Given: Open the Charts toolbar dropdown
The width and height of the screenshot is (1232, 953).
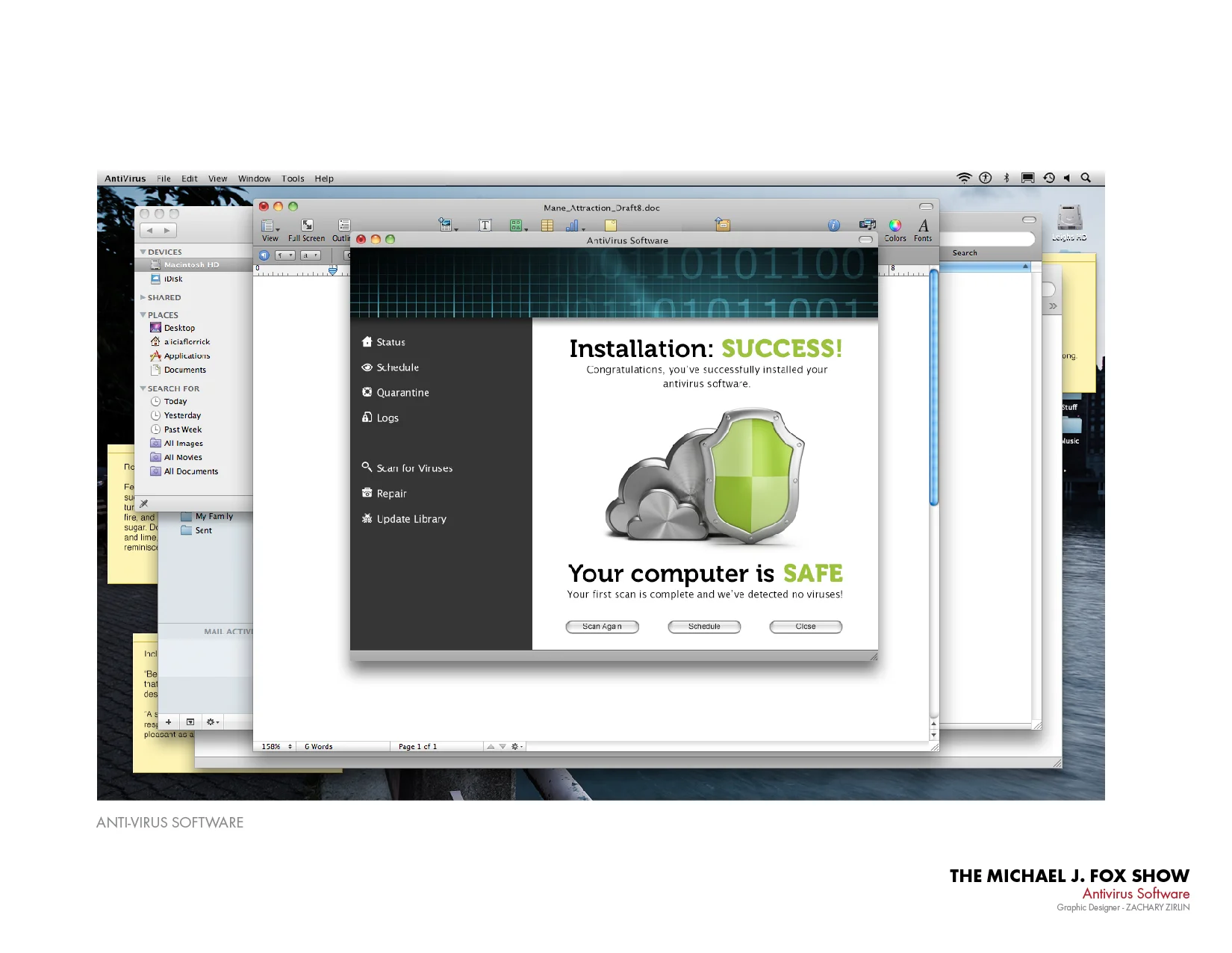Looking at the screenshot, I should click(575, 226).
